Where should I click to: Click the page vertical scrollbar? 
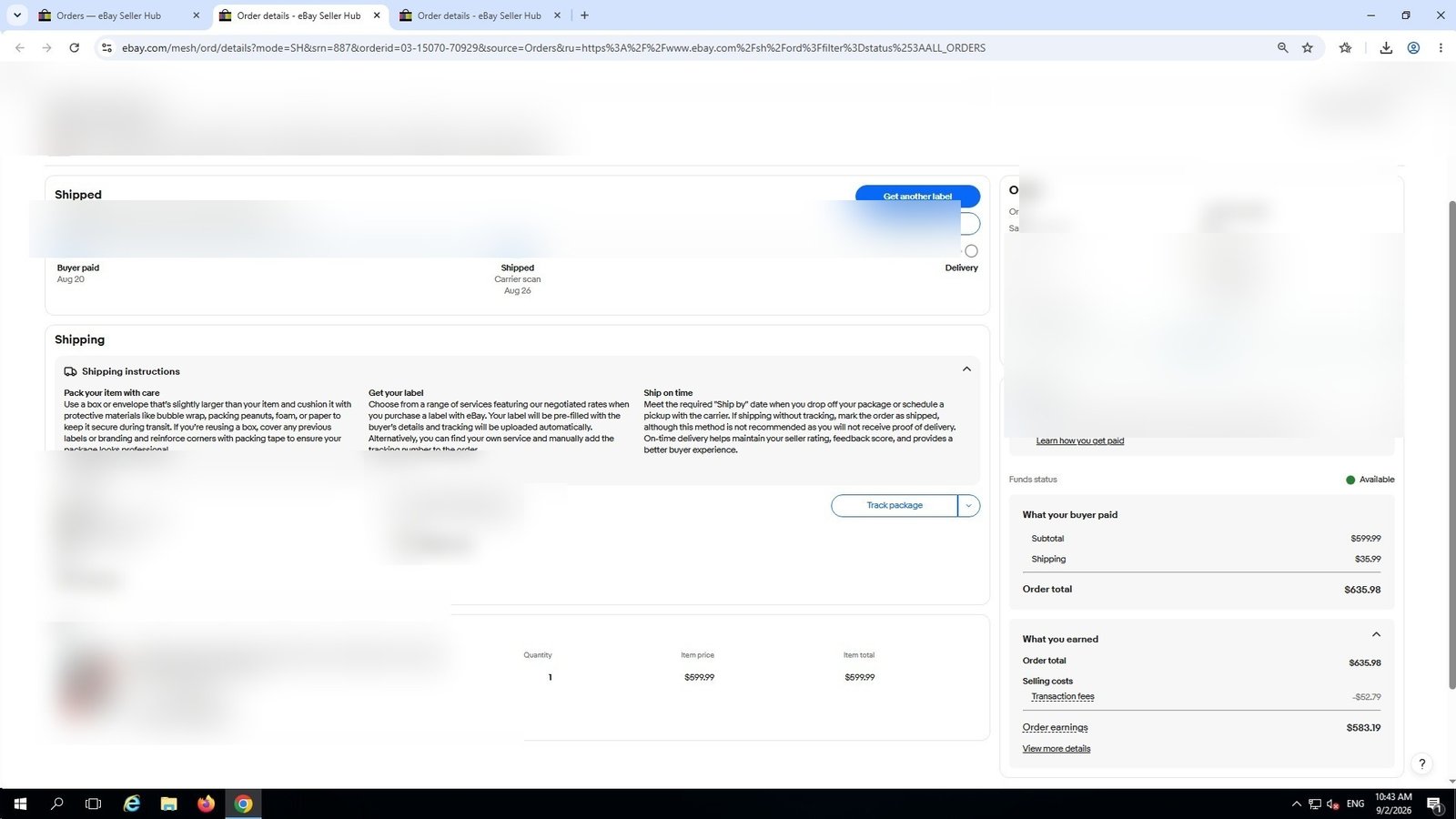(x=1451, y=443)
